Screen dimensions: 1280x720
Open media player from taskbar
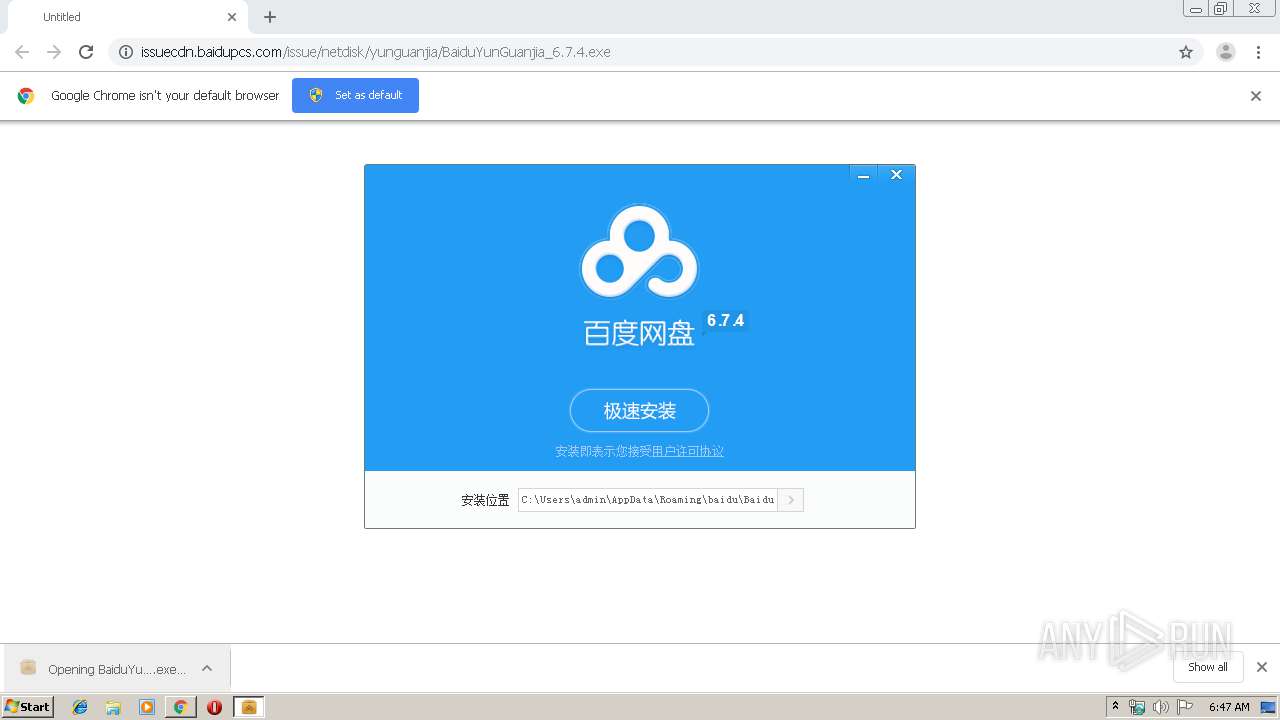point(147,707)
